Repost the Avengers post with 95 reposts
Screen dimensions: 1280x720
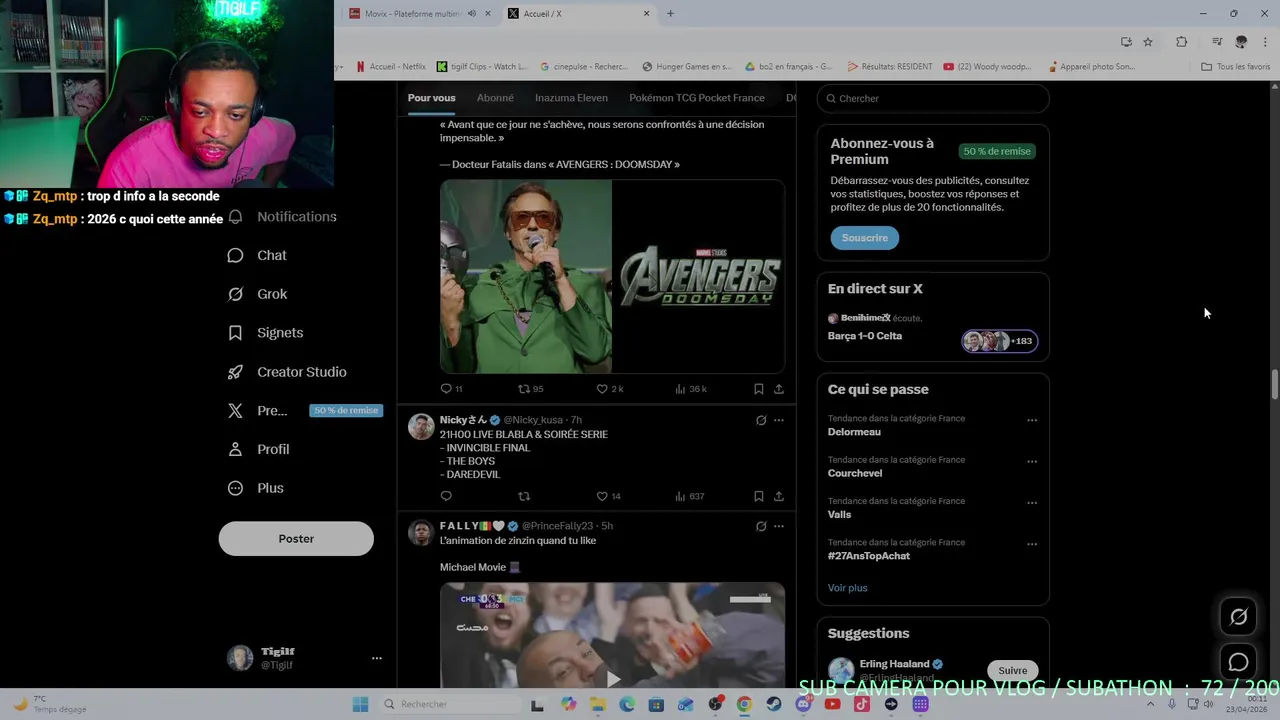coord(523,389)
